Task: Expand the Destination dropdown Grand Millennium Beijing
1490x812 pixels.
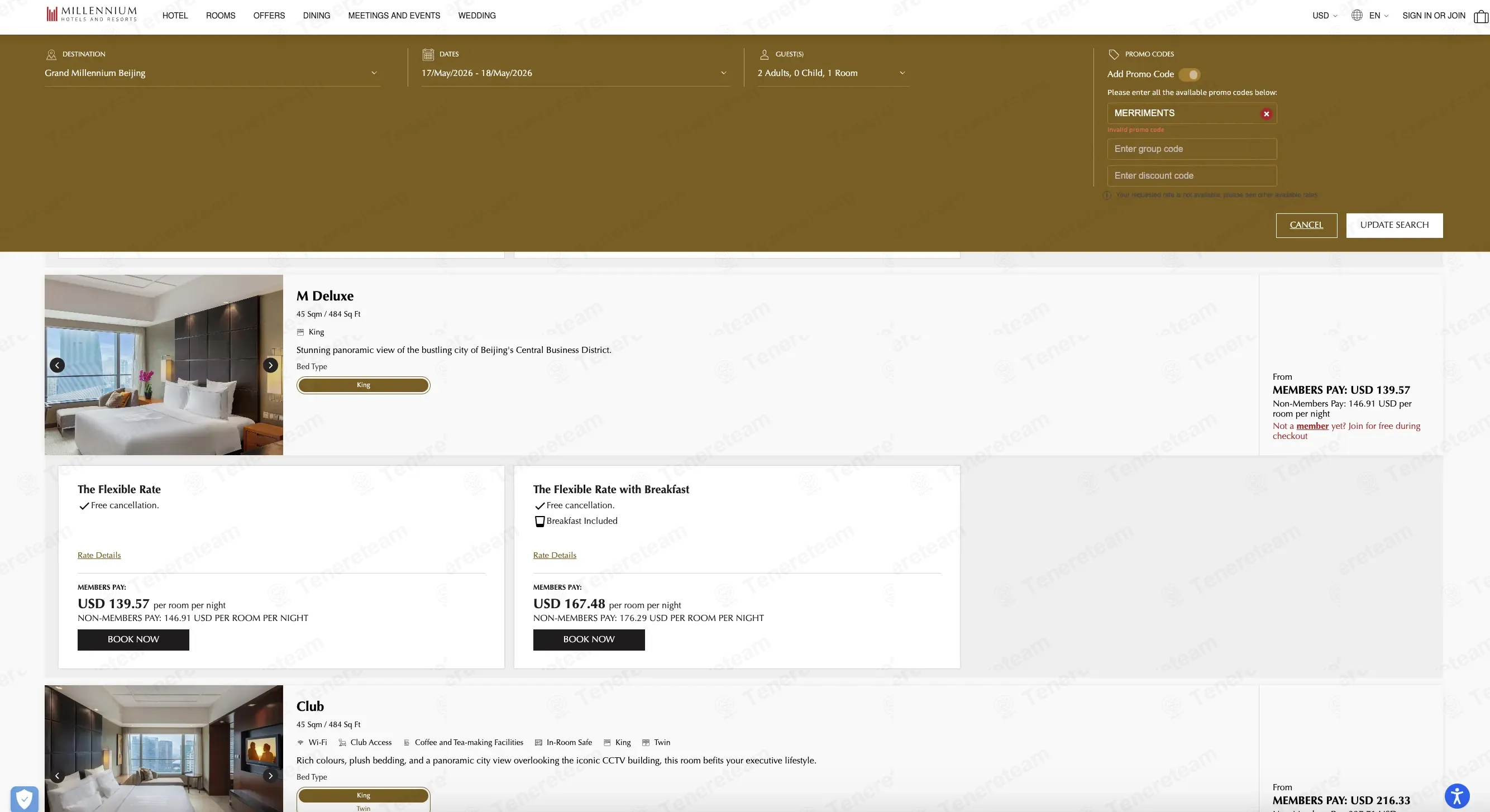Action: (x=212, y=74)
